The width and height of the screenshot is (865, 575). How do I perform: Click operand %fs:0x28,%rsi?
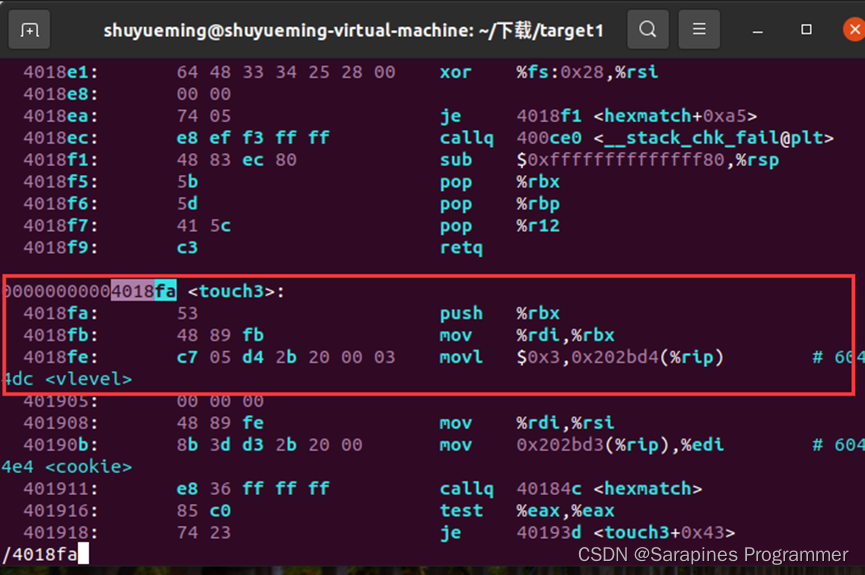click(x=587, y=72)
